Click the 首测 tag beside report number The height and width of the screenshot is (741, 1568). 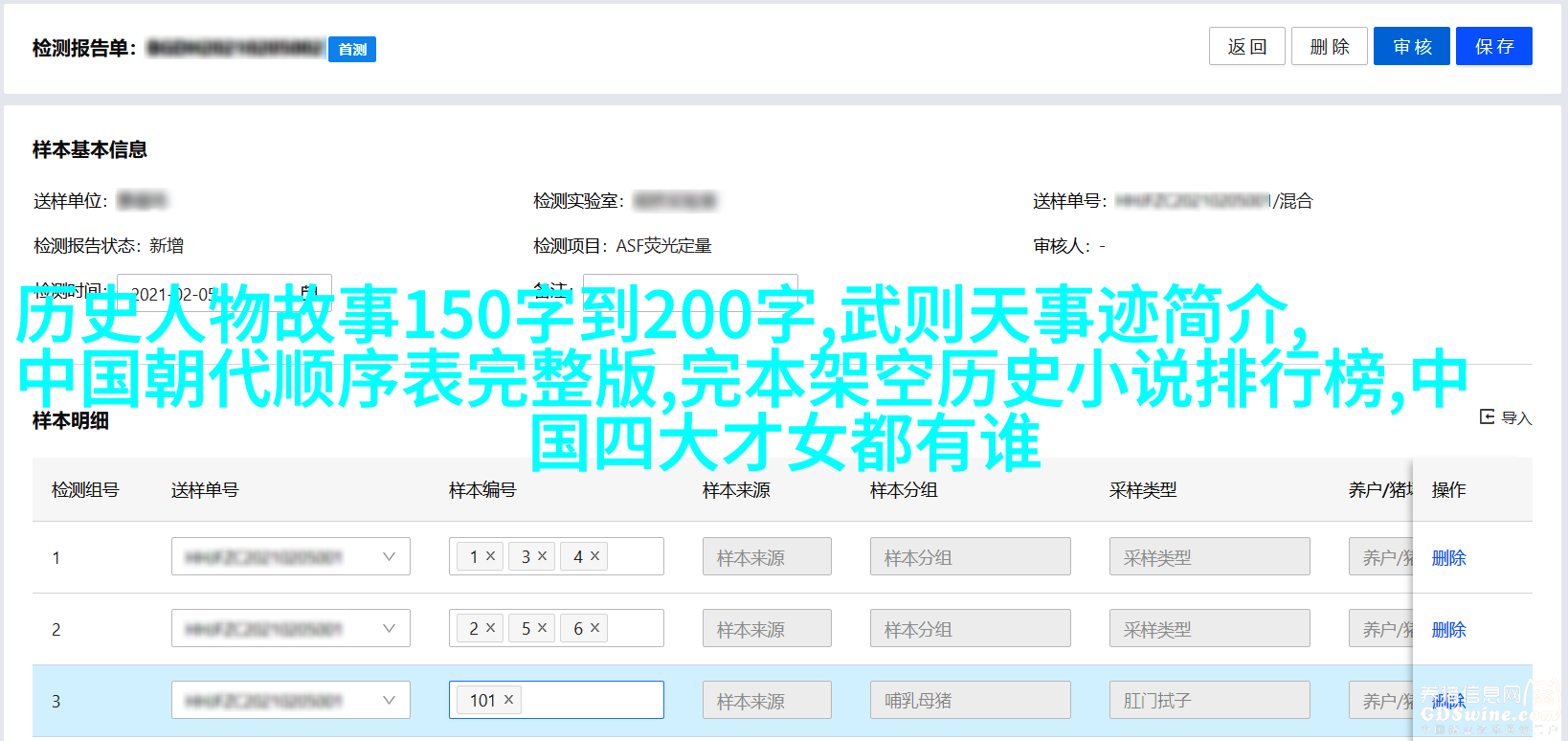coord(352,49)
